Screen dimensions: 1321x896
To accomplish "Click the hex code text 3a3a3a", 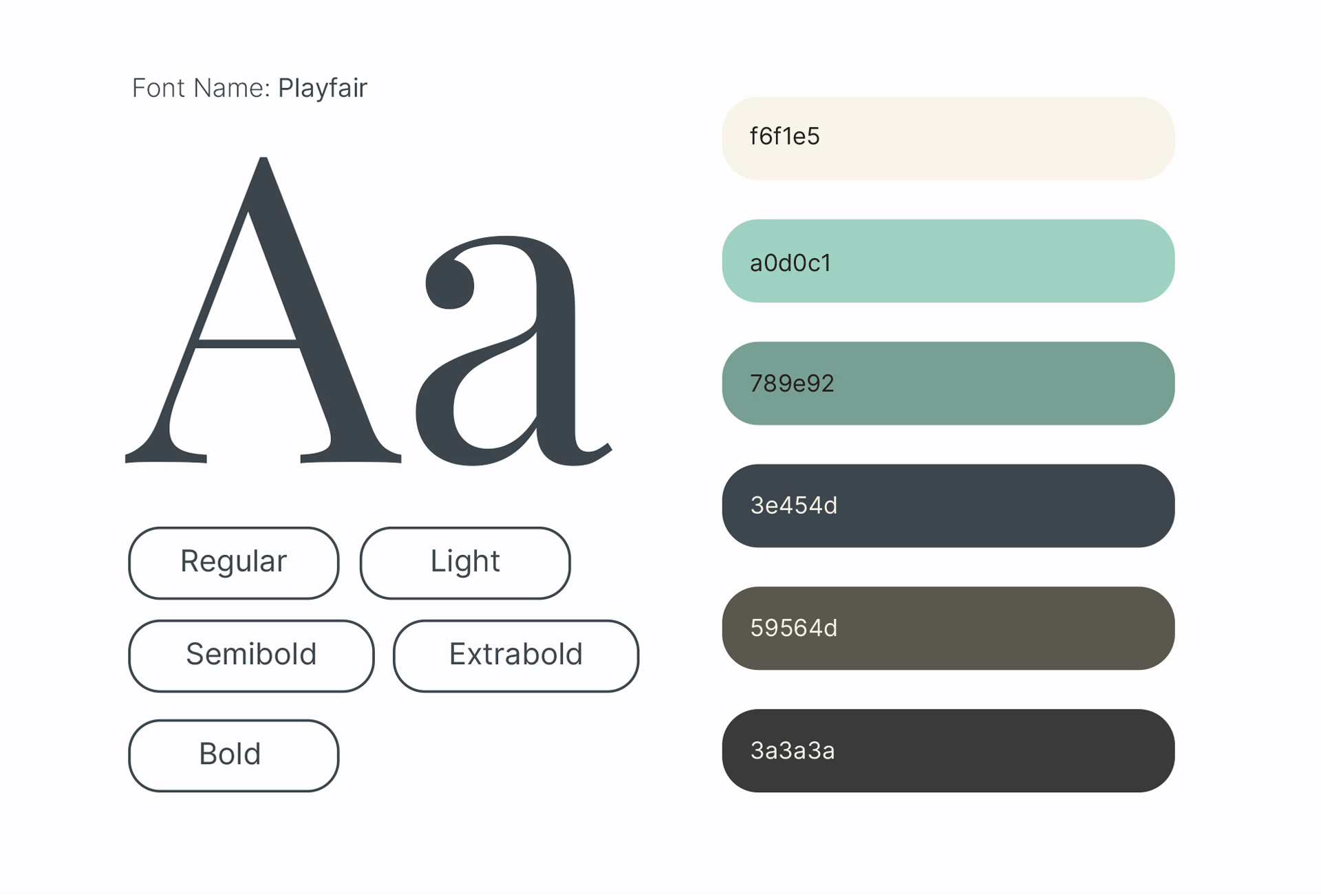I will click(x=793, y=751).
